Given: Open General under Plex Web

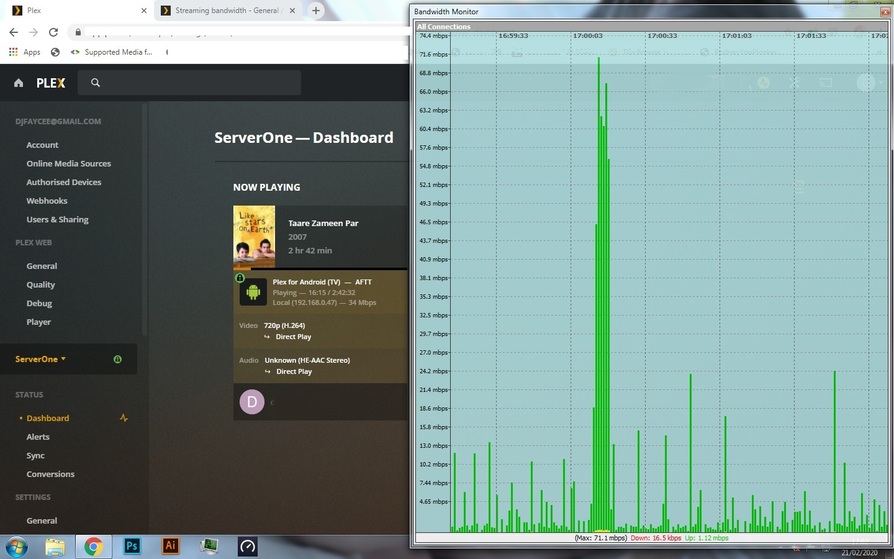Looking at the screenshot, I should coord(42,266).
